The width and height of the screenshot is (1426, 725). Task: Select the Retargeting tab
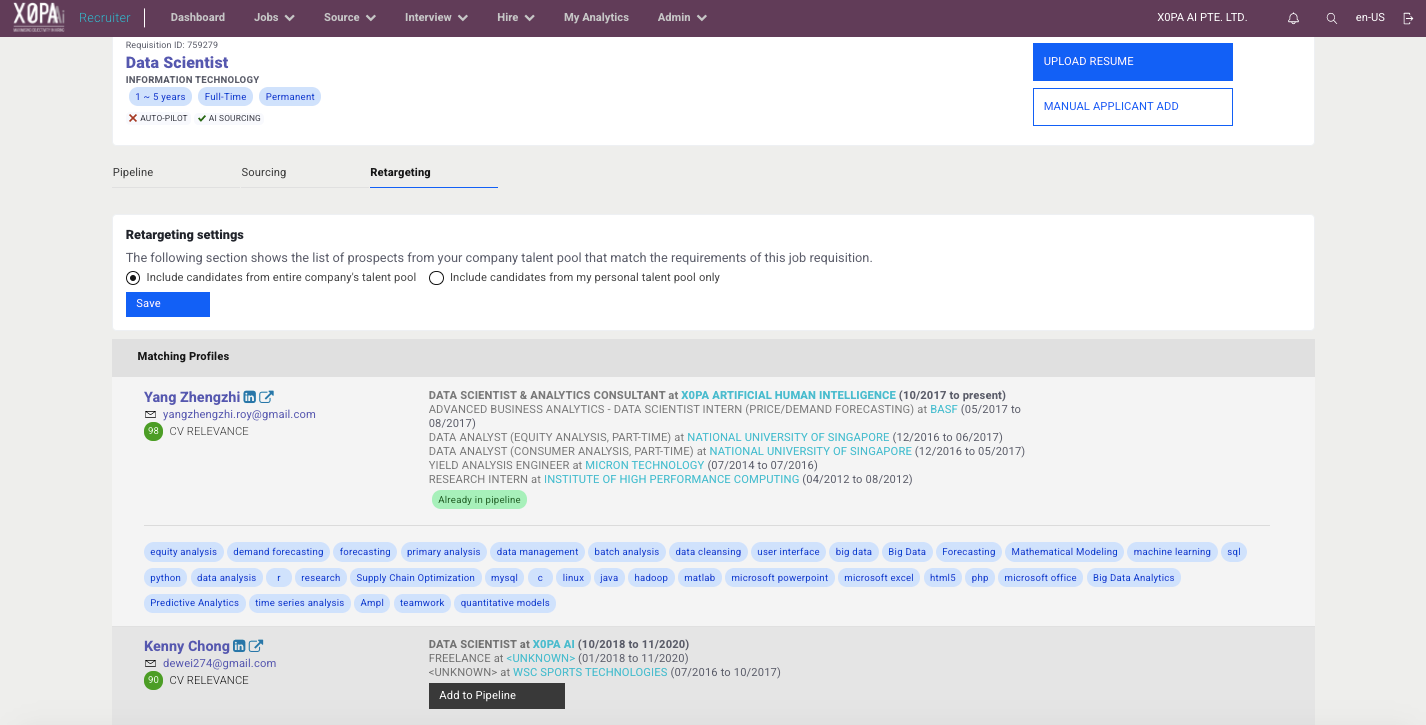click(400, 173)
